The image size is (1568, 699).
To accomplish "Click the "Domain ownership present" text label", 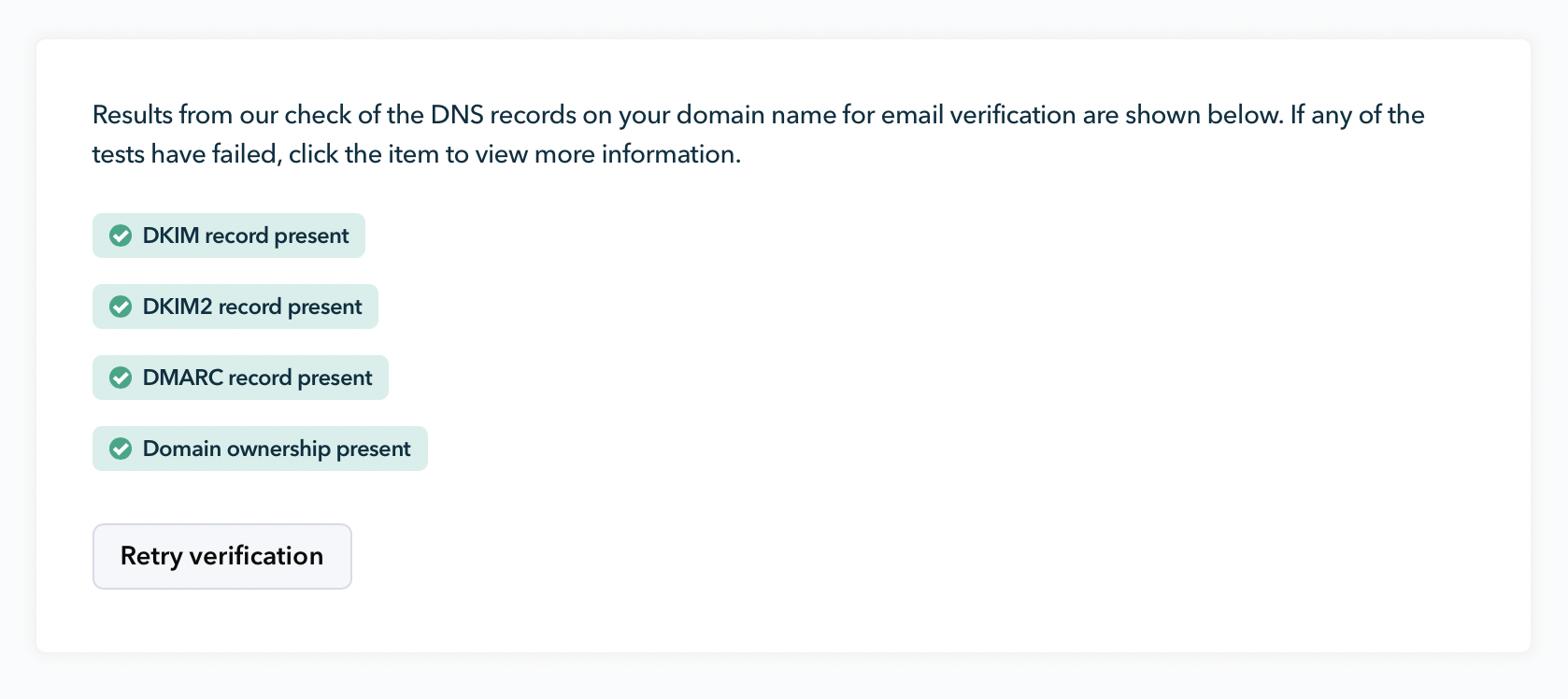I will pos(277,449).
